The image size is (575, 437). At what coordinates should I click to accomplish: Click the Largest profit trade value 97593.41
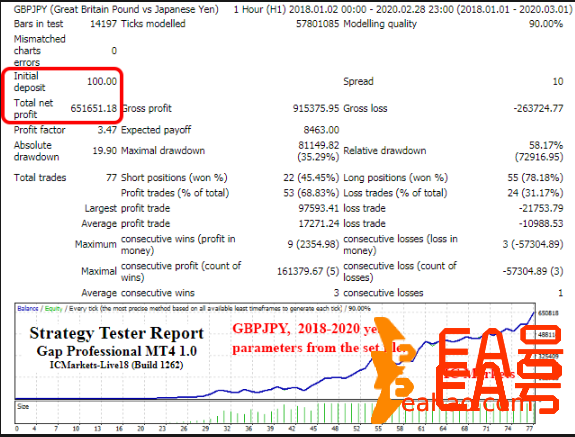click(x=318, y=209)
